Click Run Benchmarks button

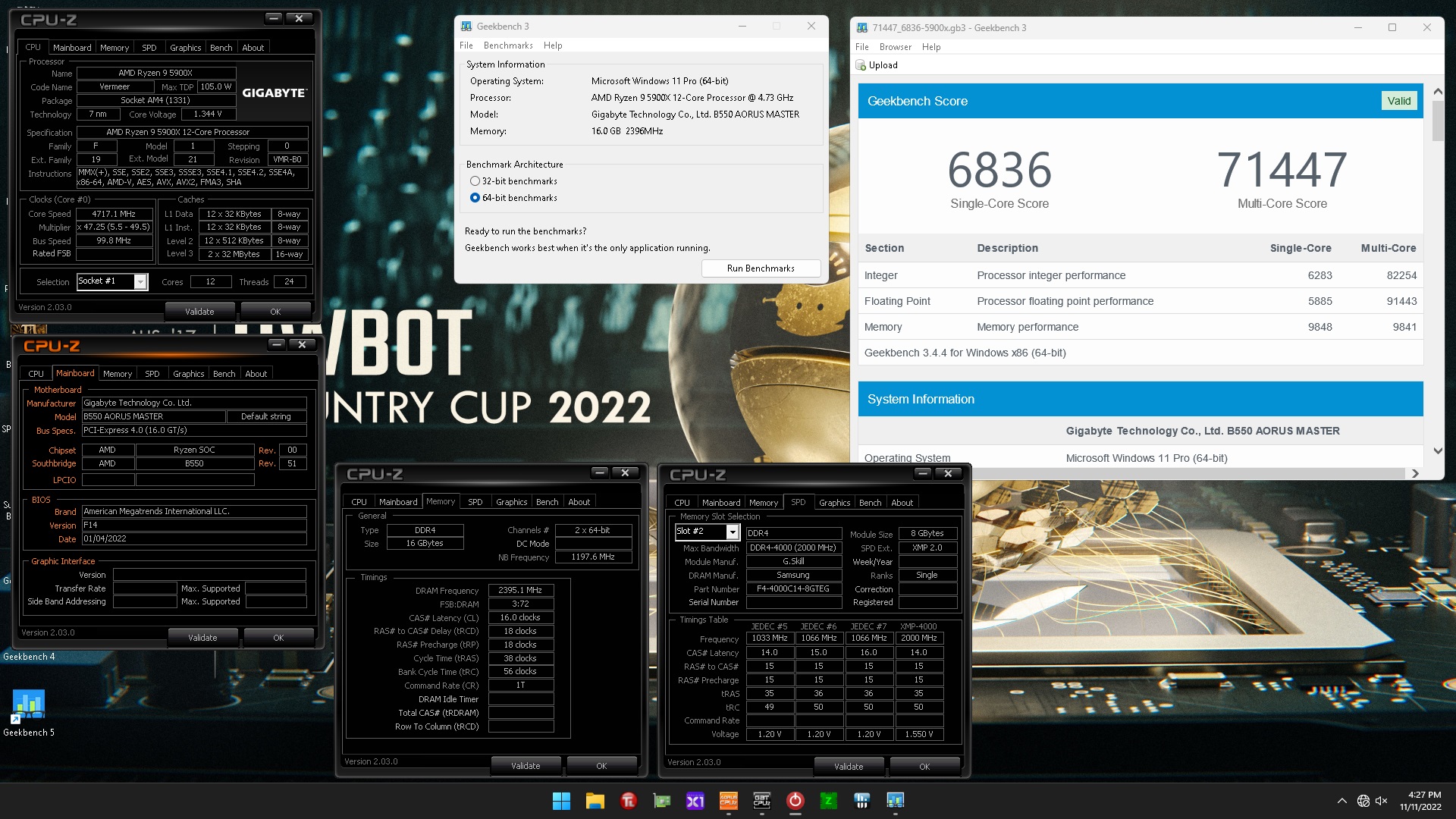(x=761, y=268)
